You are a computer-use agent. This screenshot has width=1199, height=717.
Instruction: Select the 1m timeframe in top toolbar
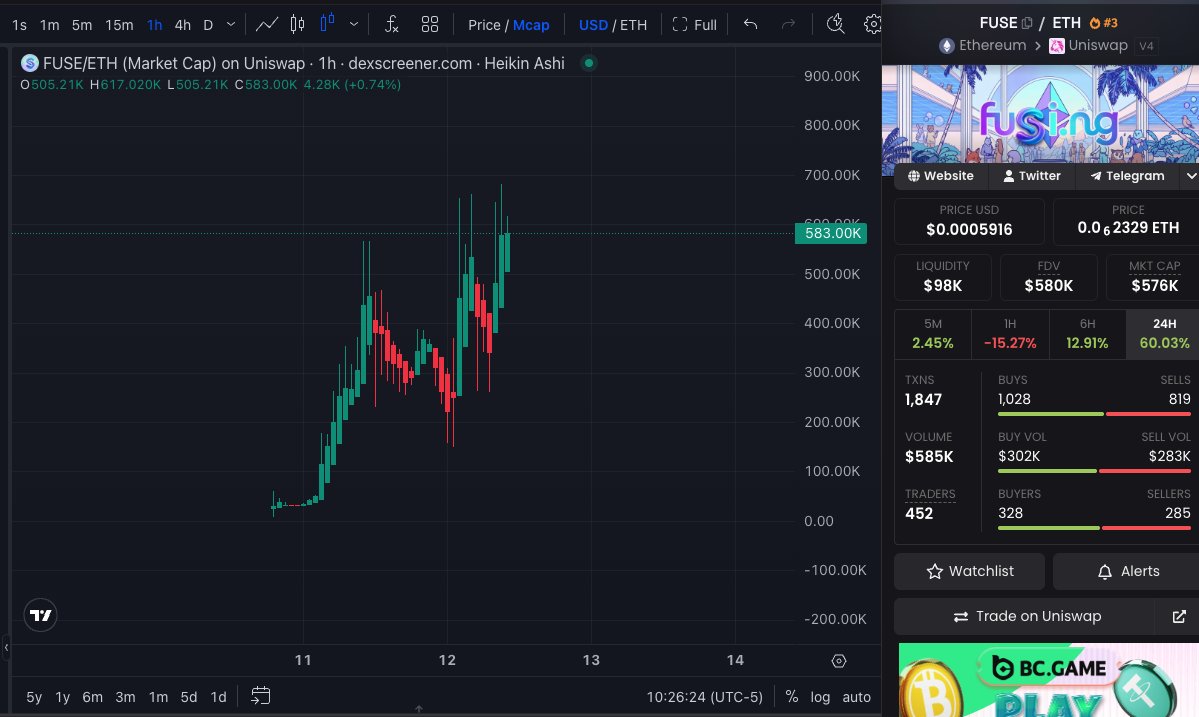(x=50, y=25)
